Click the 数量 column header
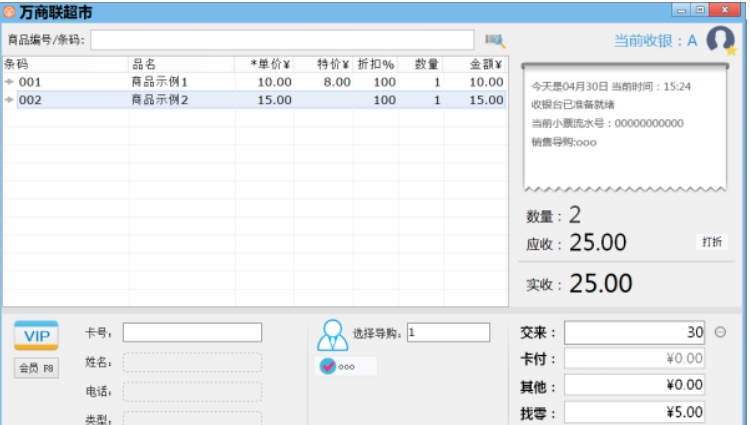750x425 pixels. [421, 64]
